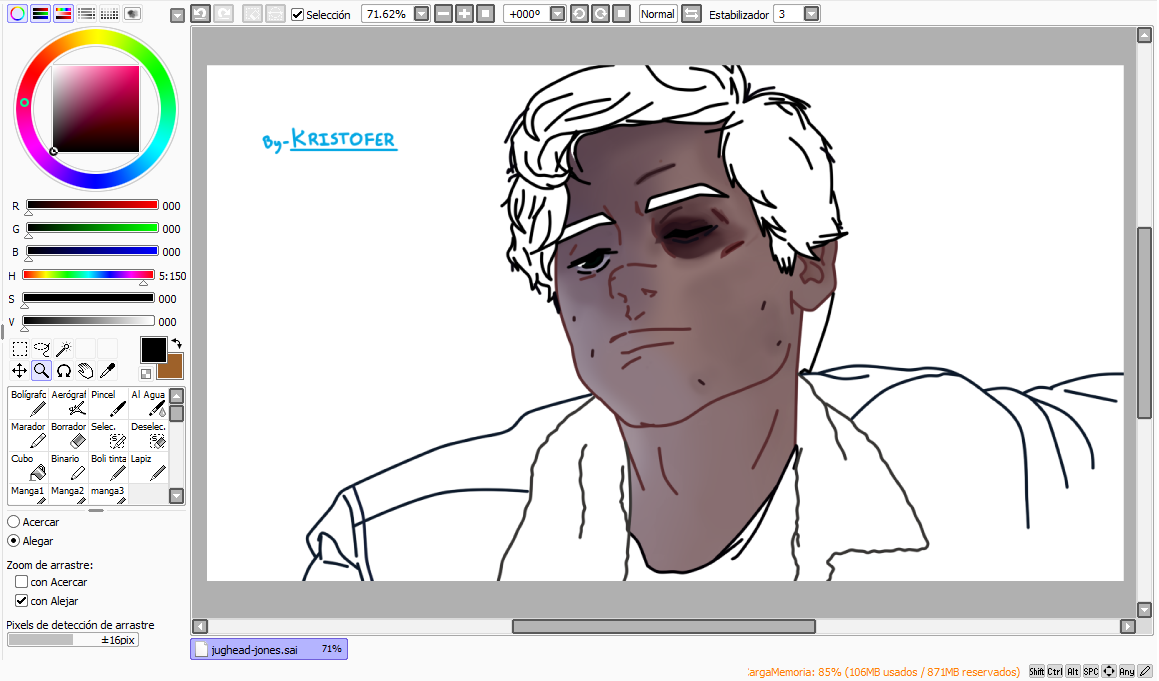Swap foreground and background colors
Image resolution: width=1159 pixels, height=681 pixels.
pos(176,344)
